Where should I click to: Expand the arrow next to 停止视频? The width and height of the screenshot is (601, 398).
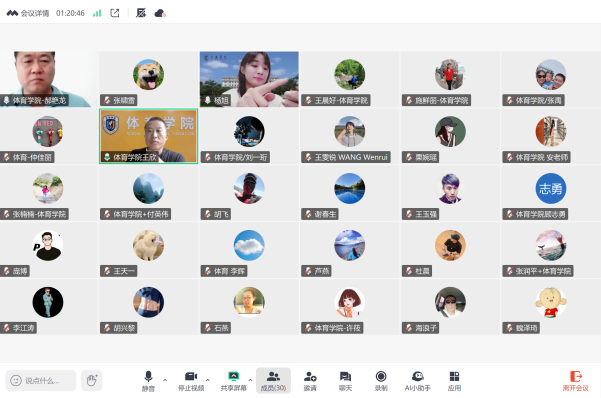click(208, 380)
